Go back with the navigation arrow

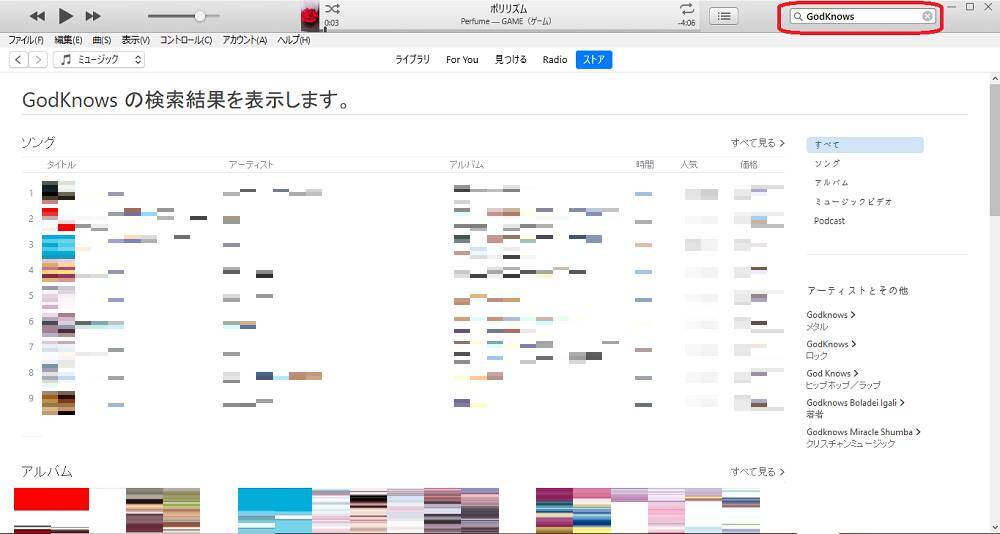(x=18, y=60)
